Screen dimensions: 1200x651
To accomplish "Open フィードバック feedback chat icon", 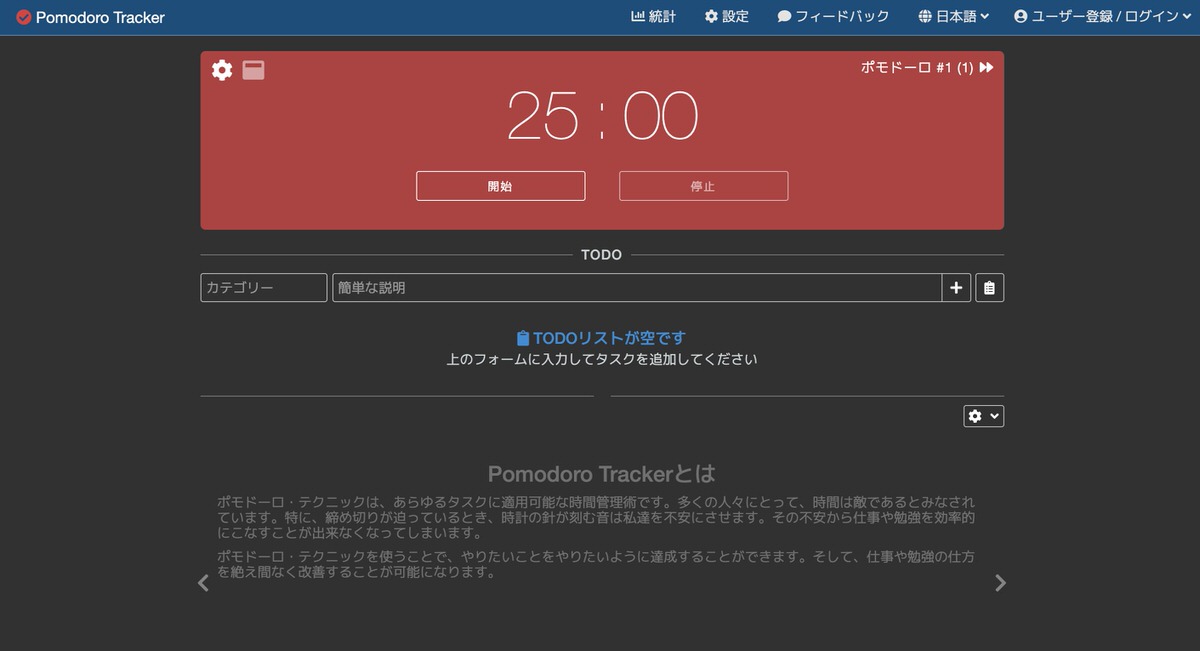I will click(x=831, y=16).
